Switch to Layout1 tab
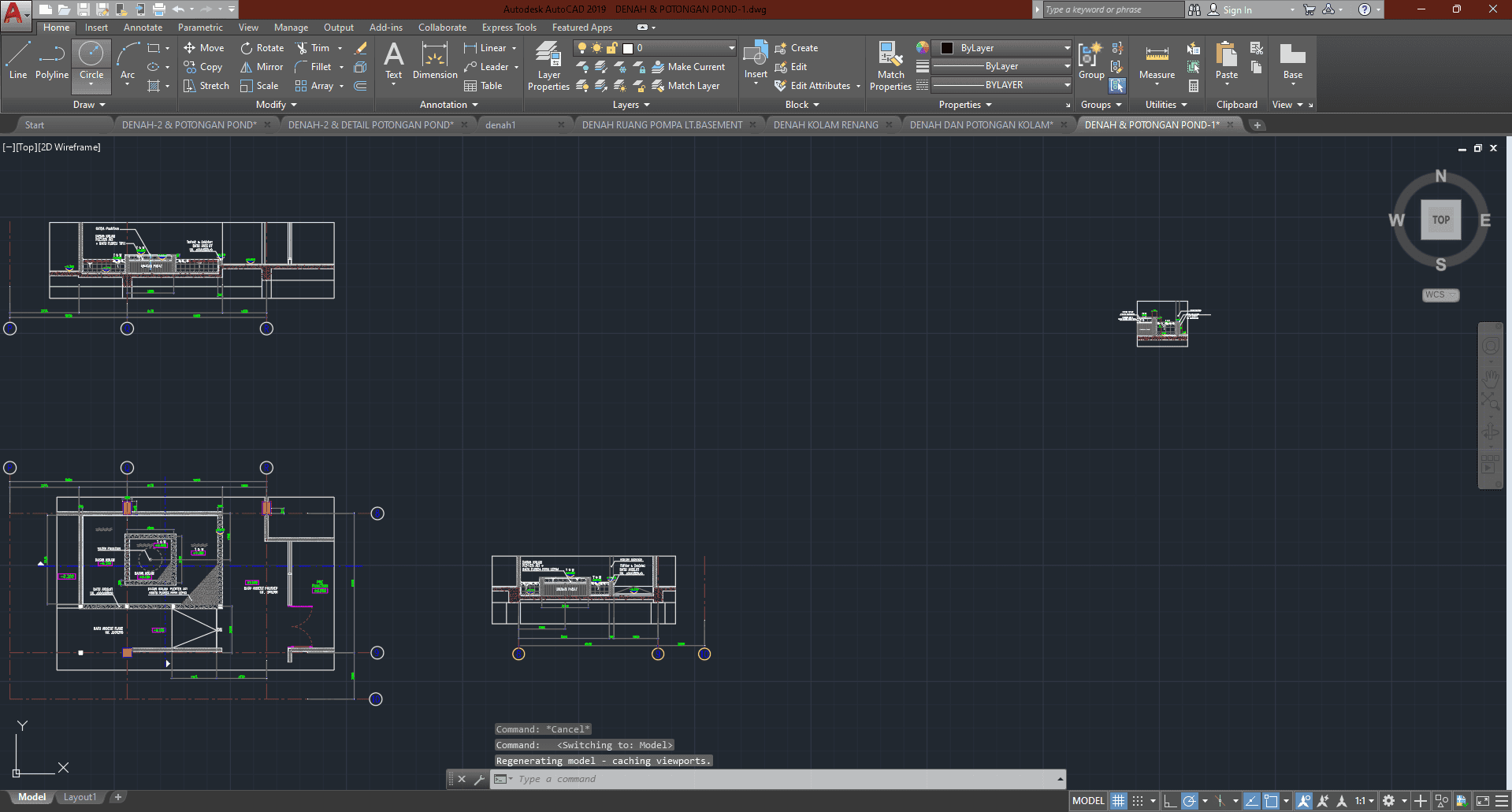The image size is (1512, 812). [80, 797]
